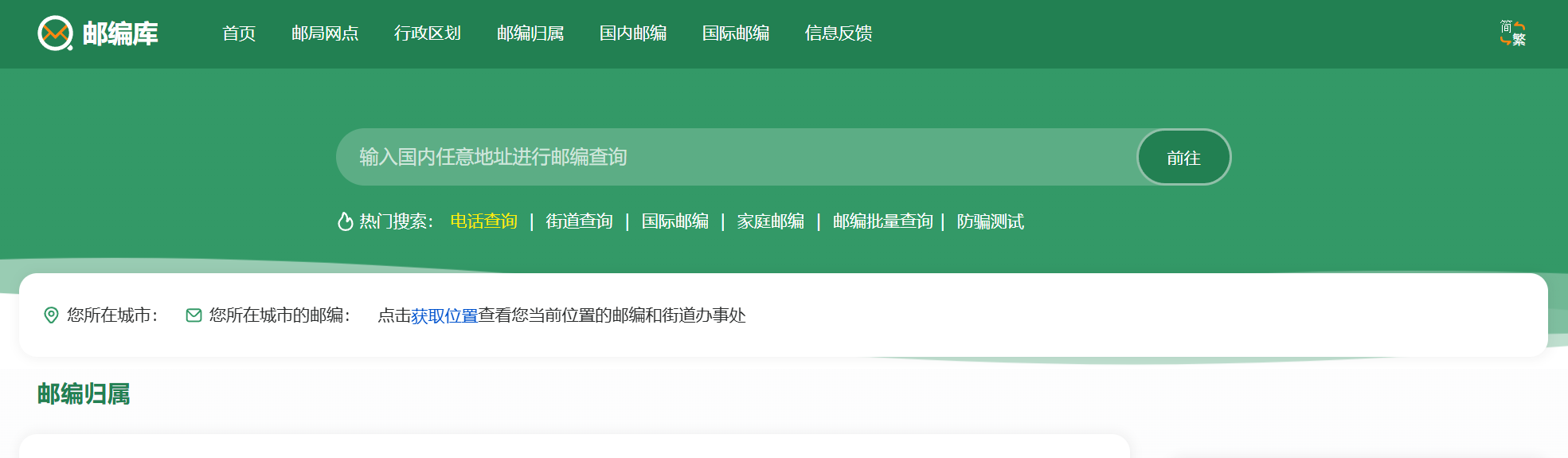This screenshot has width=1568, height=458.
Task: Select 邮编归属 in the top navigation
Action: coord(530,33)
